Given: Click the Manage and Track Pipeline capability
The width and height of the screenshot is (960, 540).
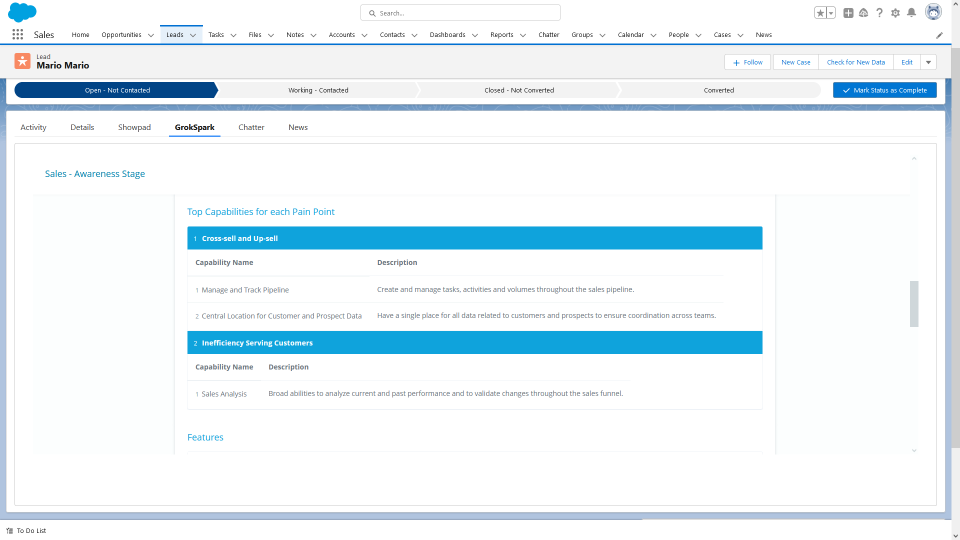Looking at the screenshot, I should 245,290.
